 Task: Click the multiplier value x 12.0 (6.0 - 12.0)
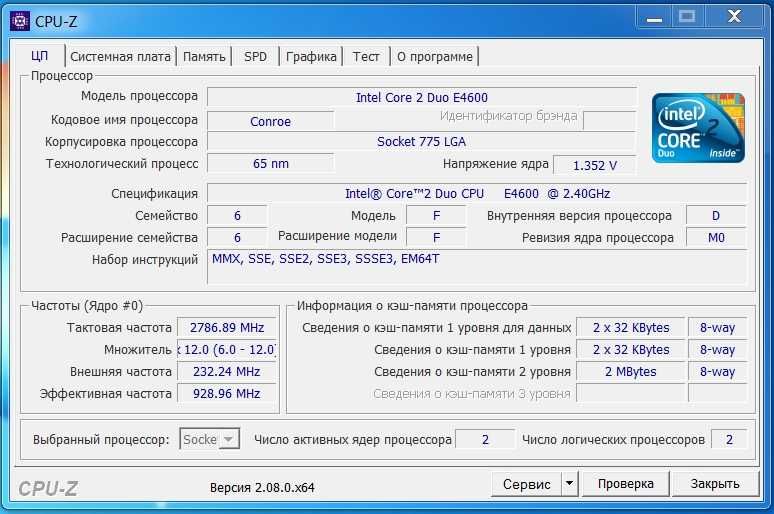point(227,350)
